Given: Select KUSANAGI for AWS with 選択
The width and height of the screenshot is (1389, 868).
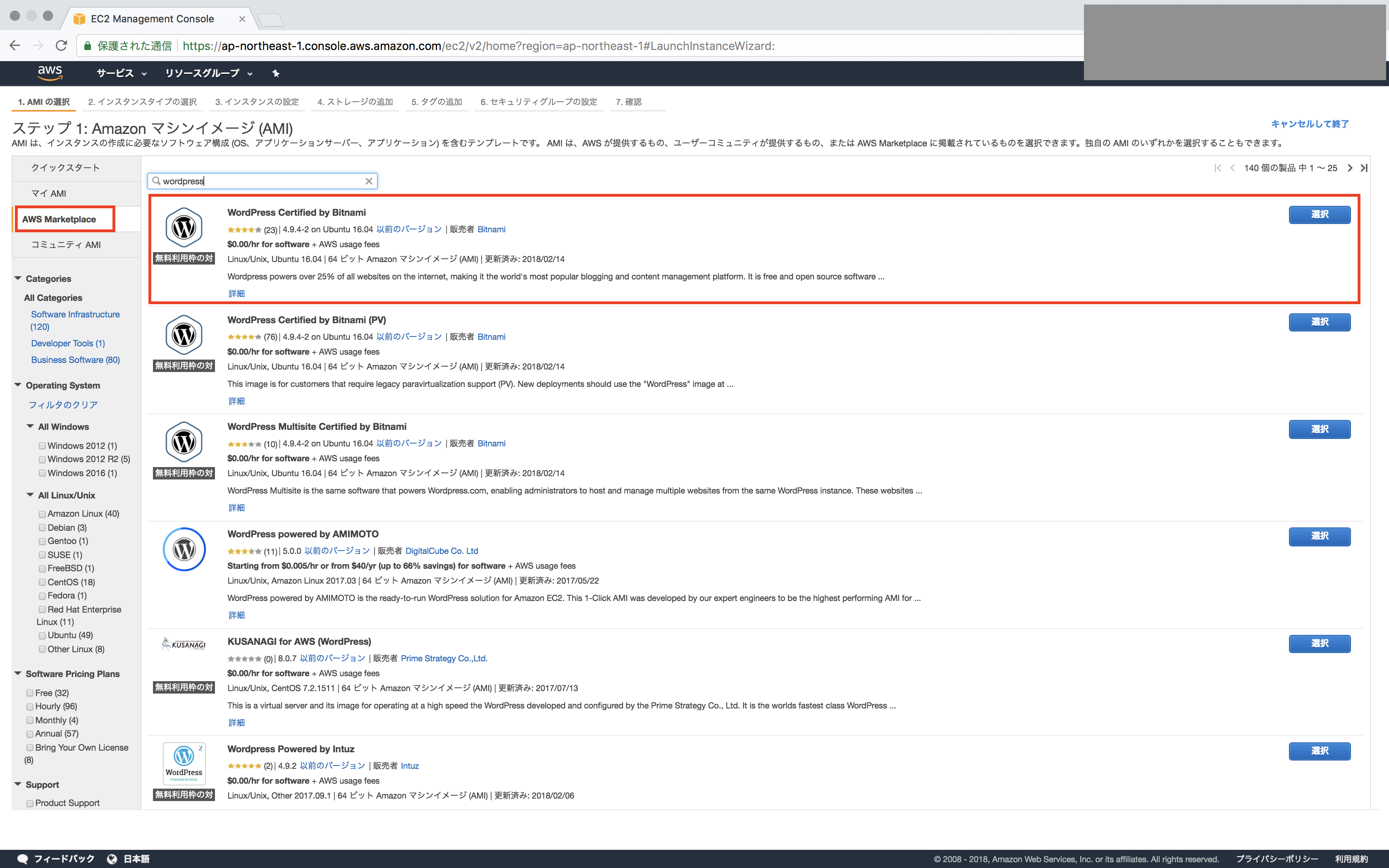Looking at the screenshot, I should (x=1319, y=644).
